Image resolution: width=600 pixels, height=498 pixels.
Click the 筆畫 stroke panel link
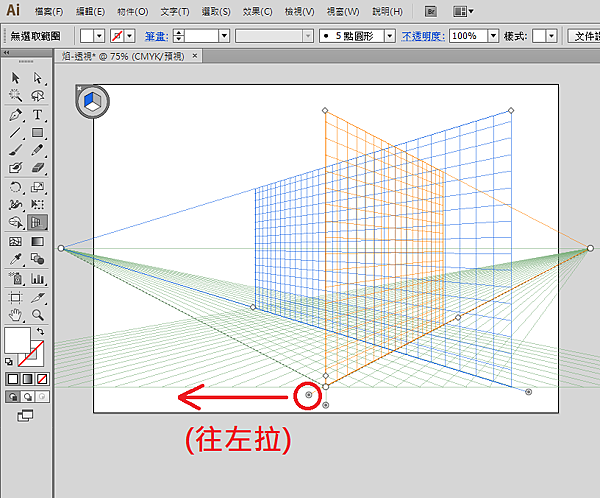click(x=157, y=37)
